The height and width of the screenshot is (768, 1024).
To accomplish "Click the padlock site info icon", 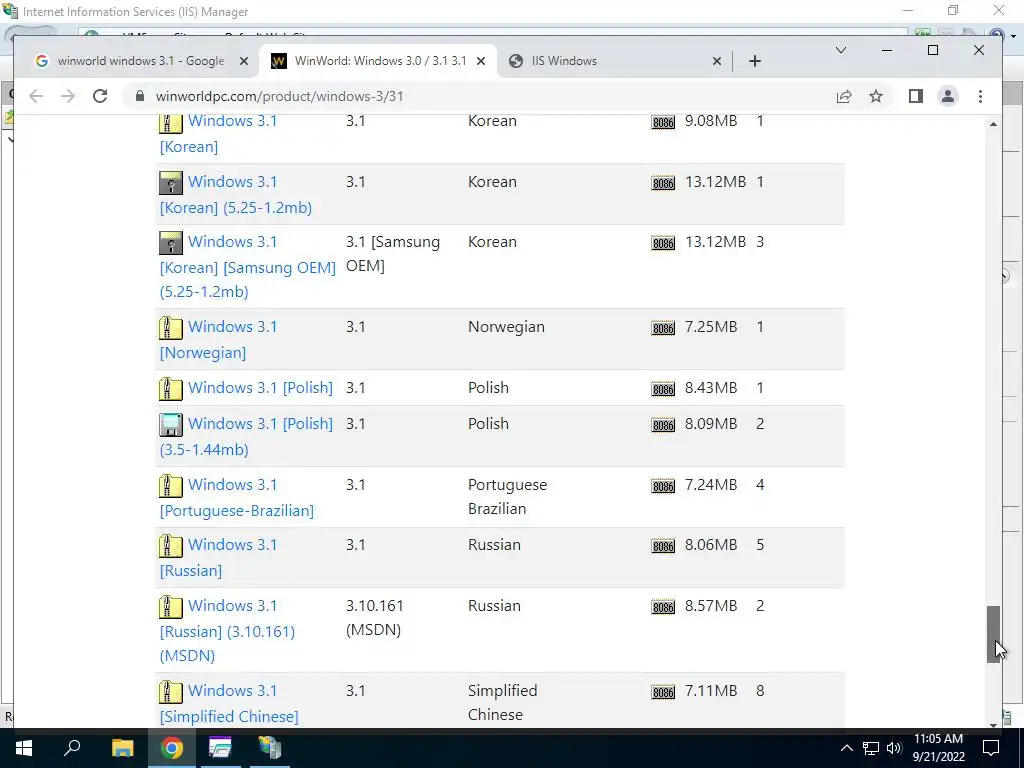I will pyautogui.click(x=139, y=97).
